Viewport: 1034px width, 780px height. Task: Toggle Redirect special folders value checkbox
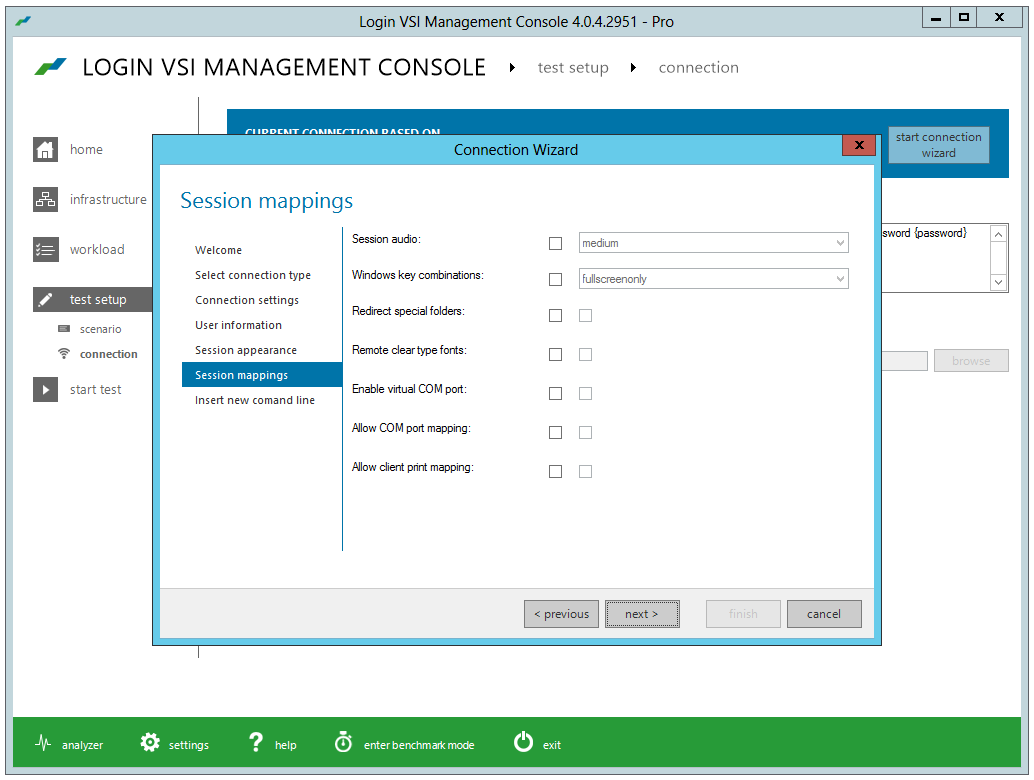586,316
